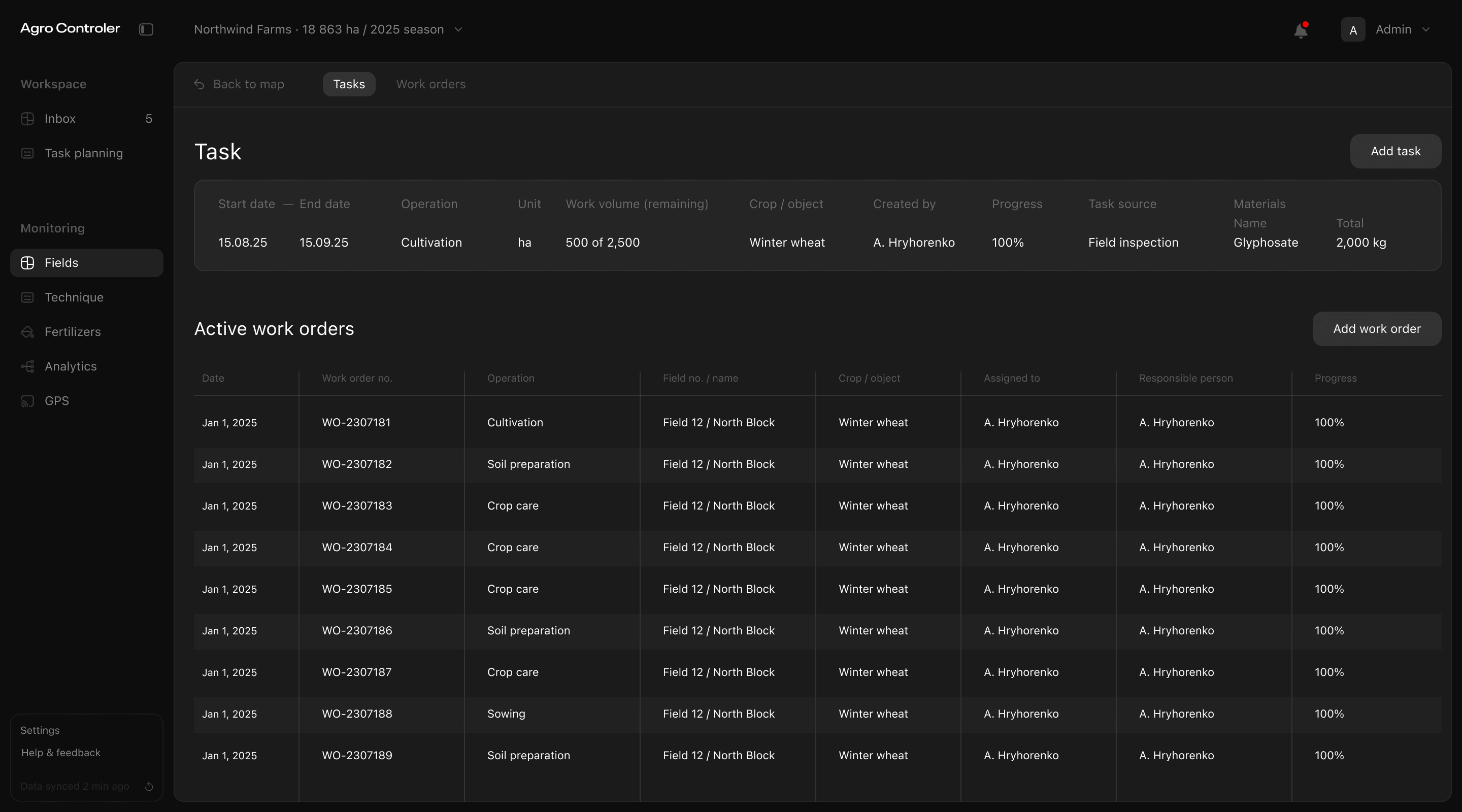Click the Work order no. column header

pos(357,378)
